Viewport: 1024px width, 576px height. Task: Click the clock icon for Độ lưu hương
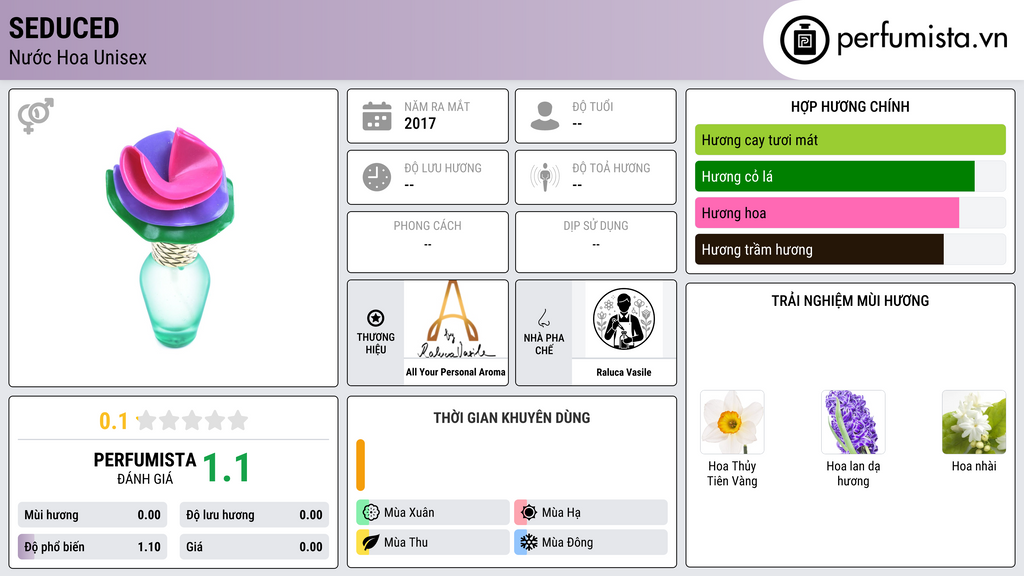coord(377,177)
